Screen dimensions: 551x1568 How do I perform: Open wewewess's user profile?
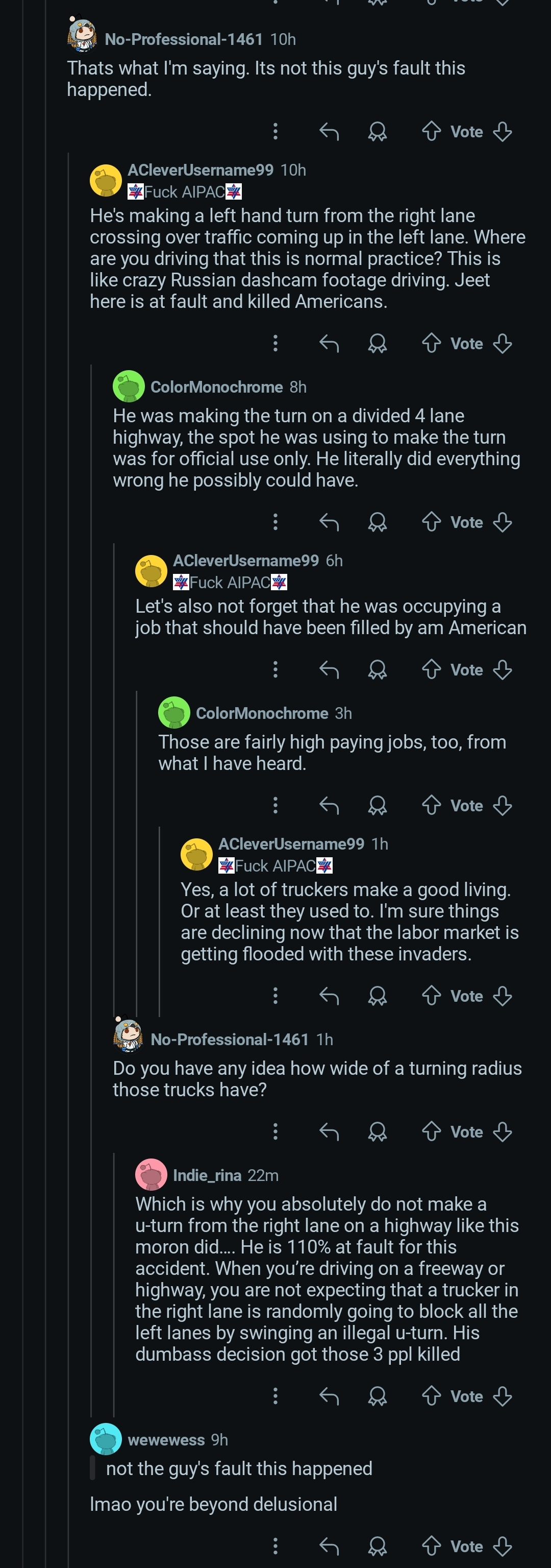(x=166, y=1439)
